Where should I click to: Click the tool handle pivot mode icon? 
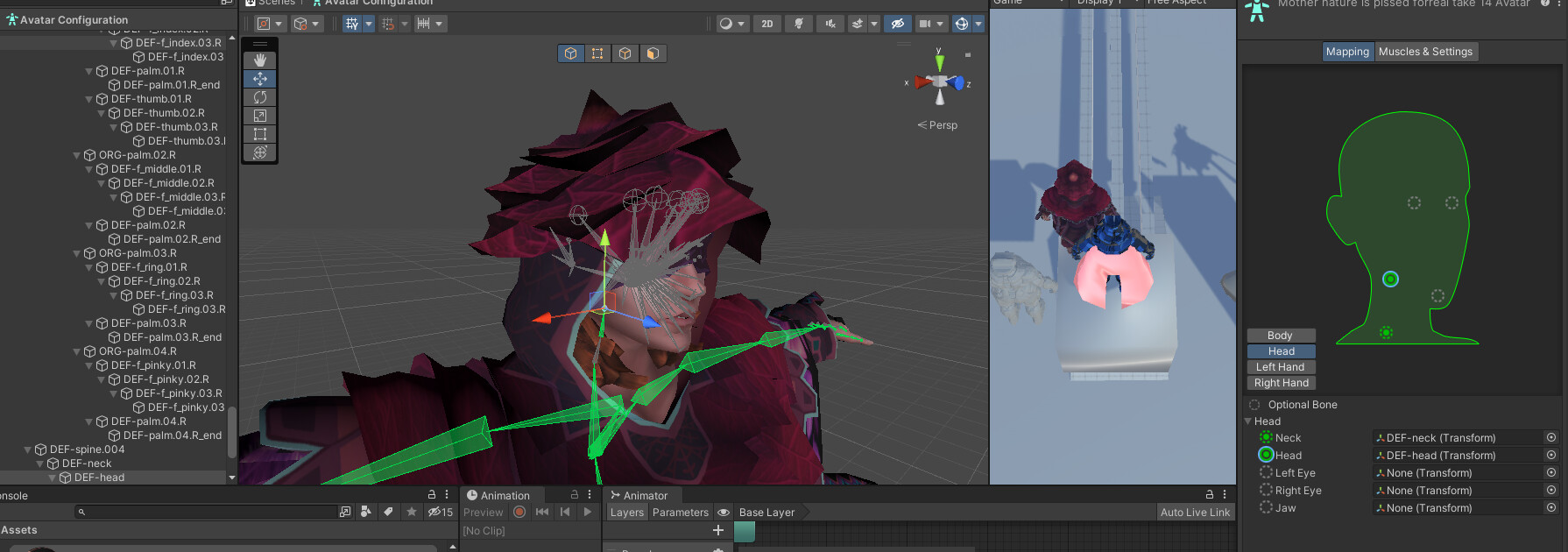tap(264, 24)
